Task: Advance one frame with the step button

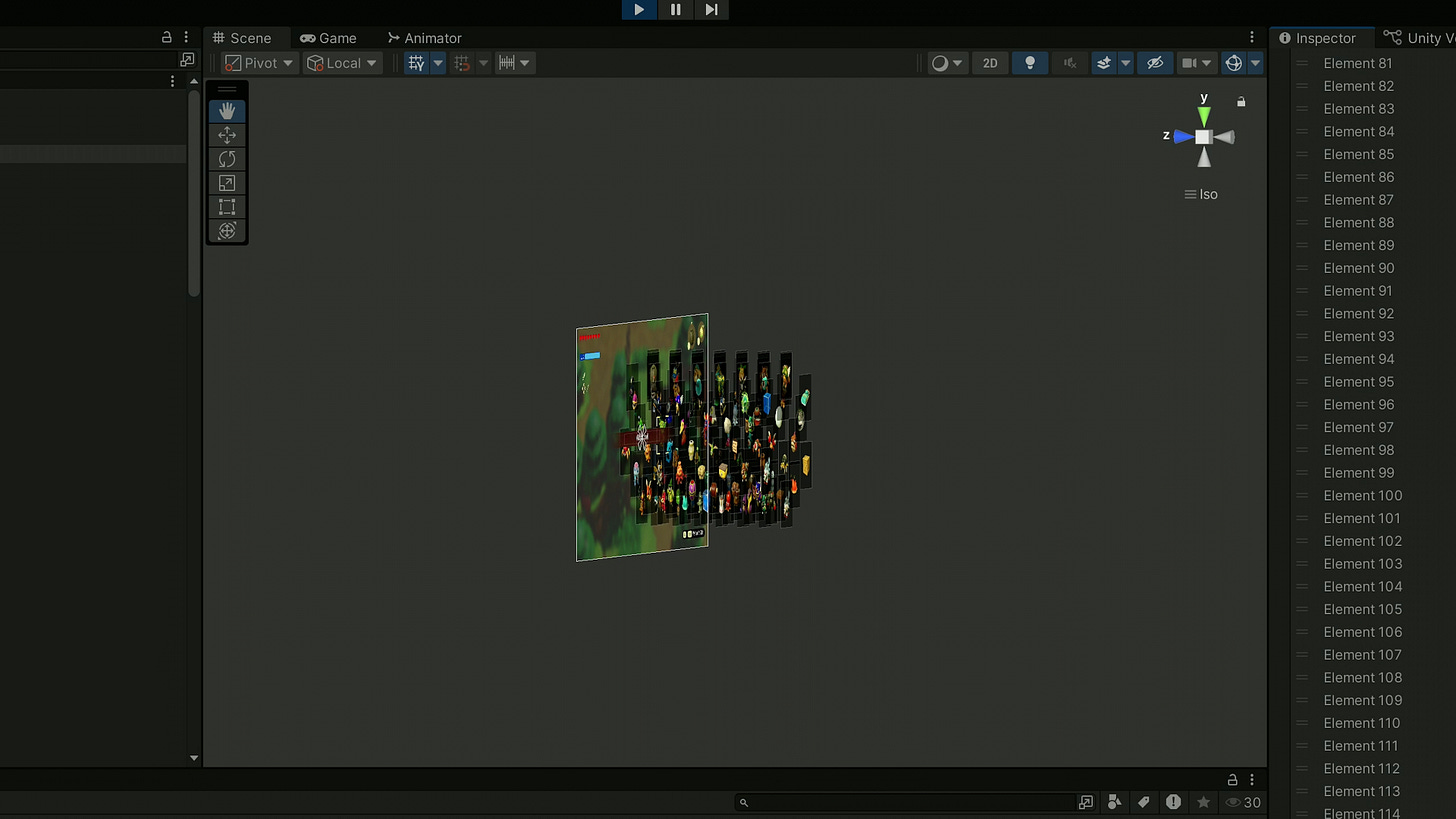Action: (x=711, y=10)
